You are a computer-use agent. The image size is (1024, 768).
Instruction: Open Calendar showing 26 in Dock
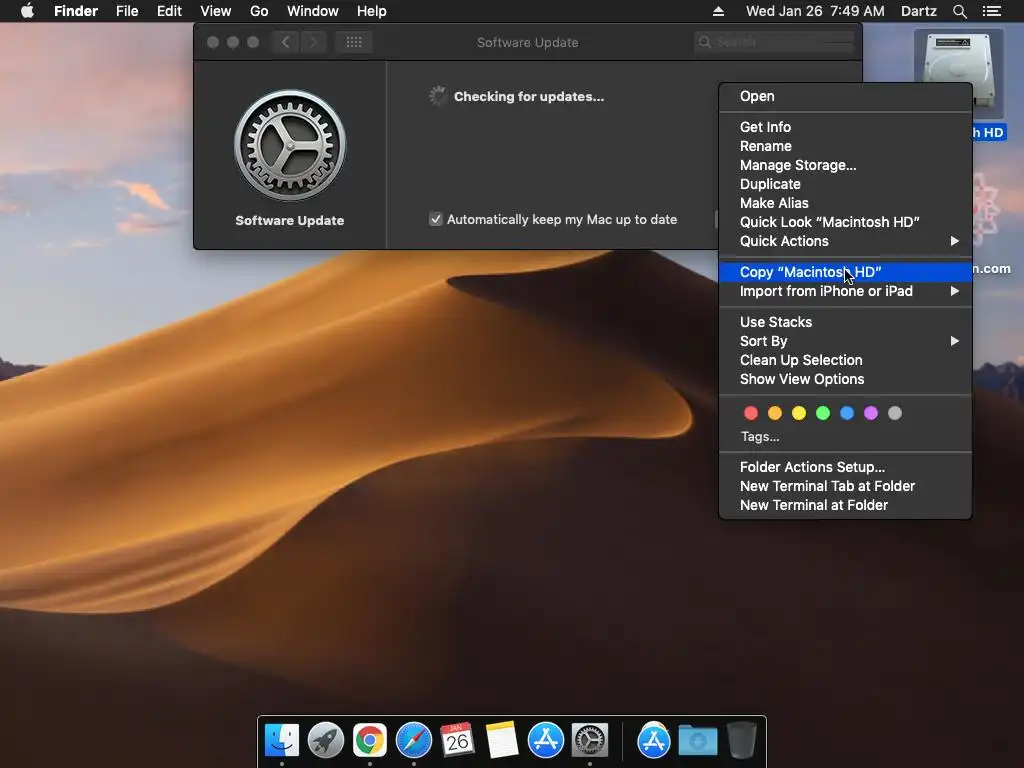point(457,740)
